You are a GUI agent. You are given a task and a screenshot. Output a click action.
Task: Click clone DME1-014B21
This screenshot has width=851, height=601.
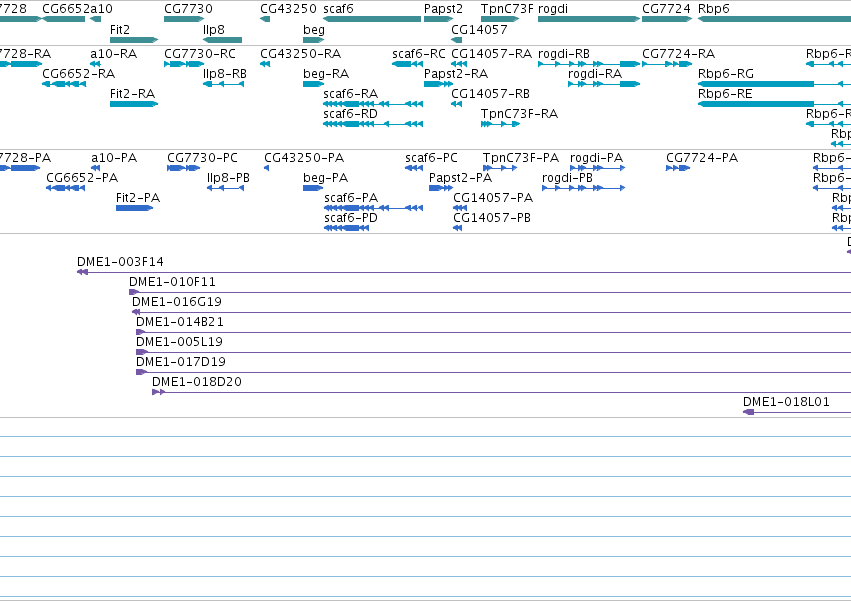coord(493,332)
